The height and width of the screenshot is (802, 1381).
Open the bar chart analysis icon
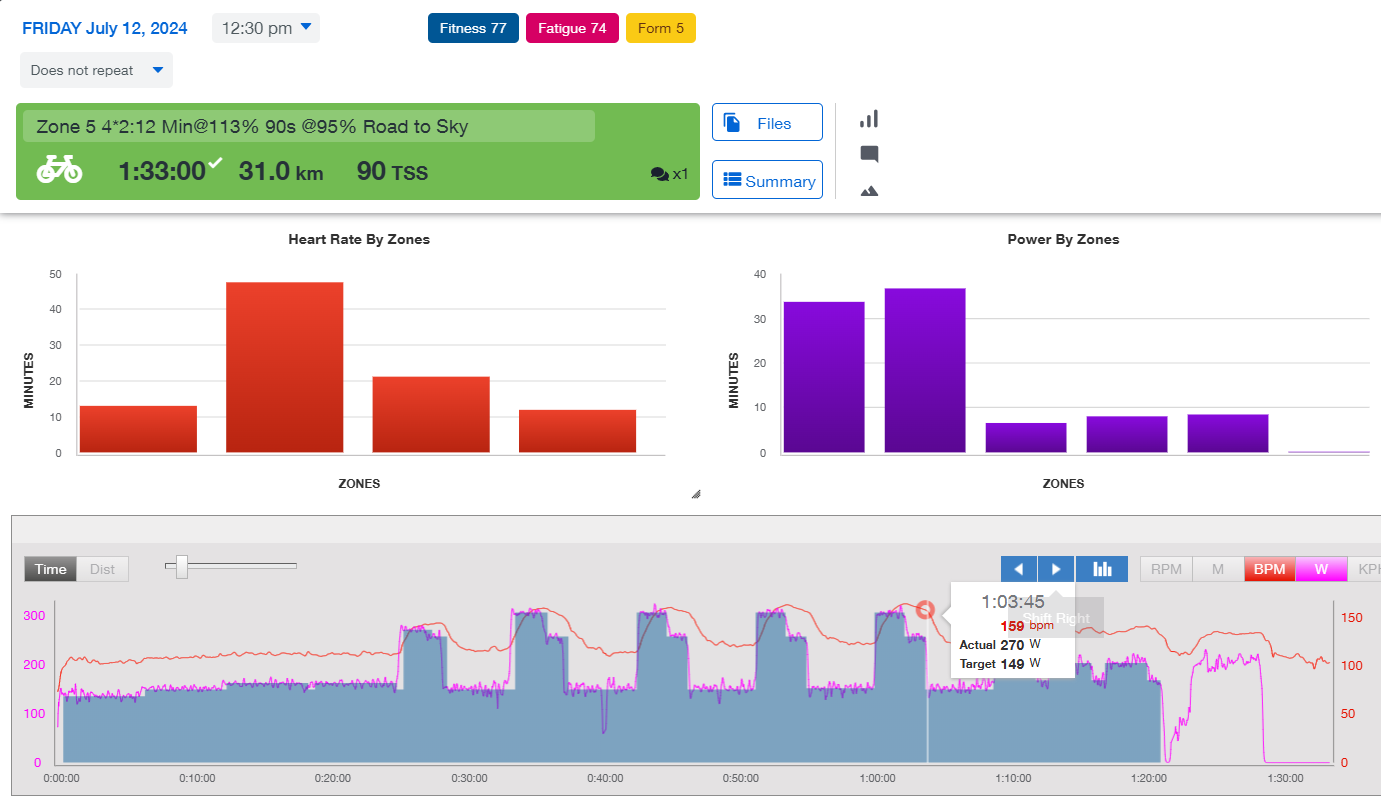click(x=869, y=119)
